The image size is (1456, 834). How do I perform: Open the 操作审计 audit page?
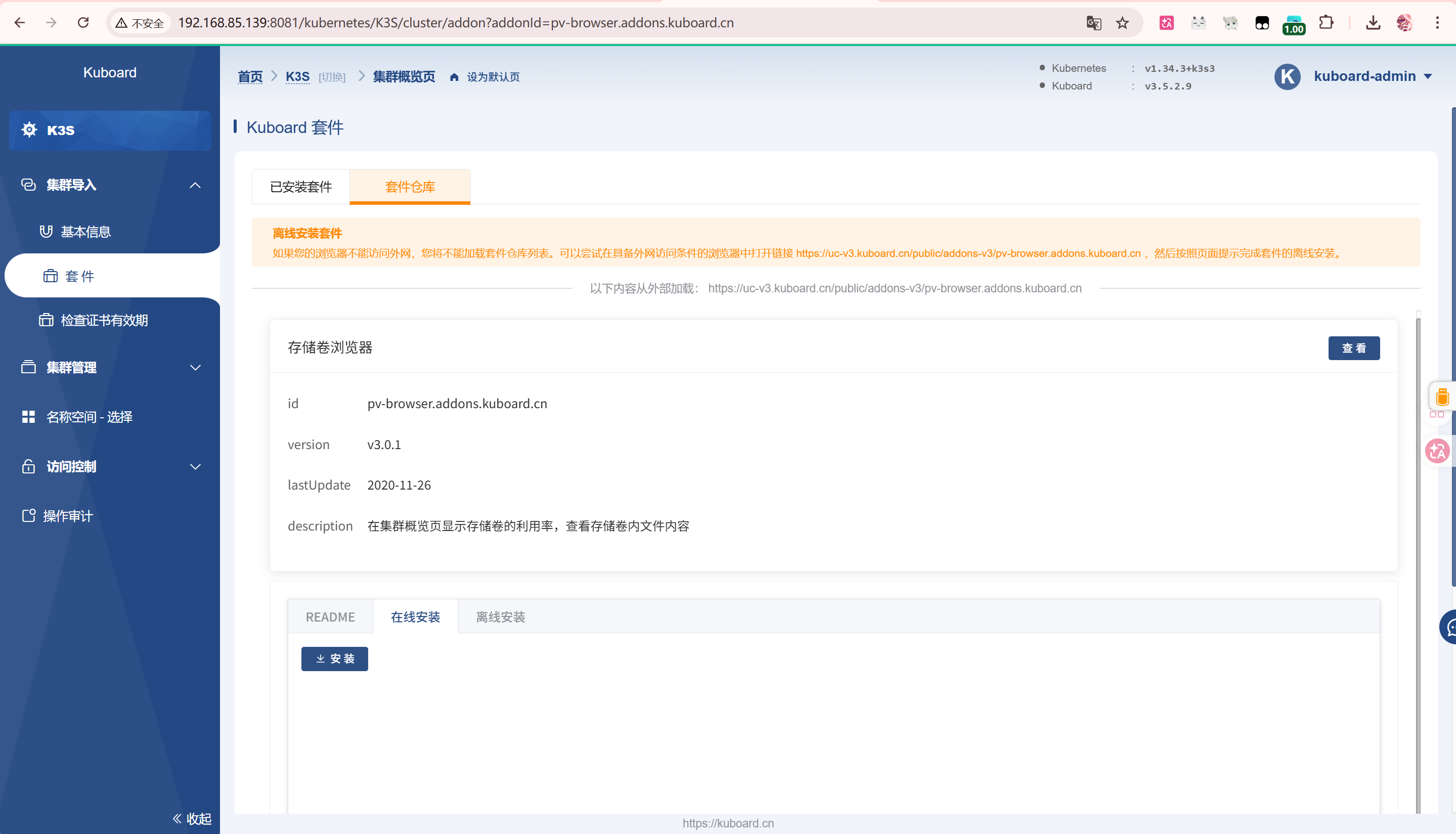pyautogui.click(x=67, y=516)
